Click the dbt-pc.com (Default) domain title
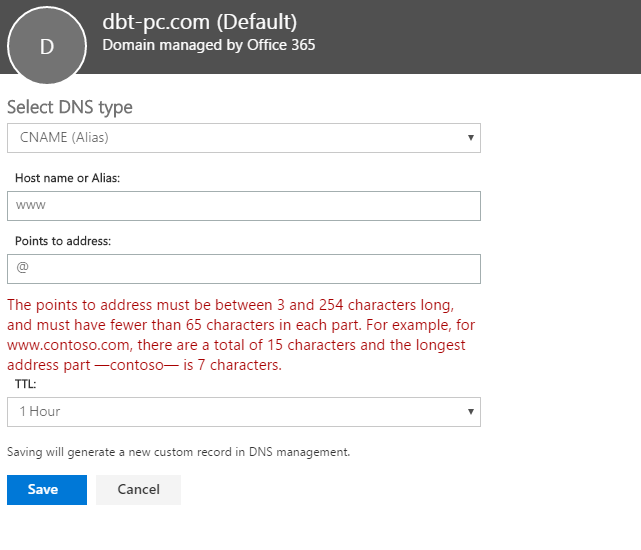 click(200, 21)
